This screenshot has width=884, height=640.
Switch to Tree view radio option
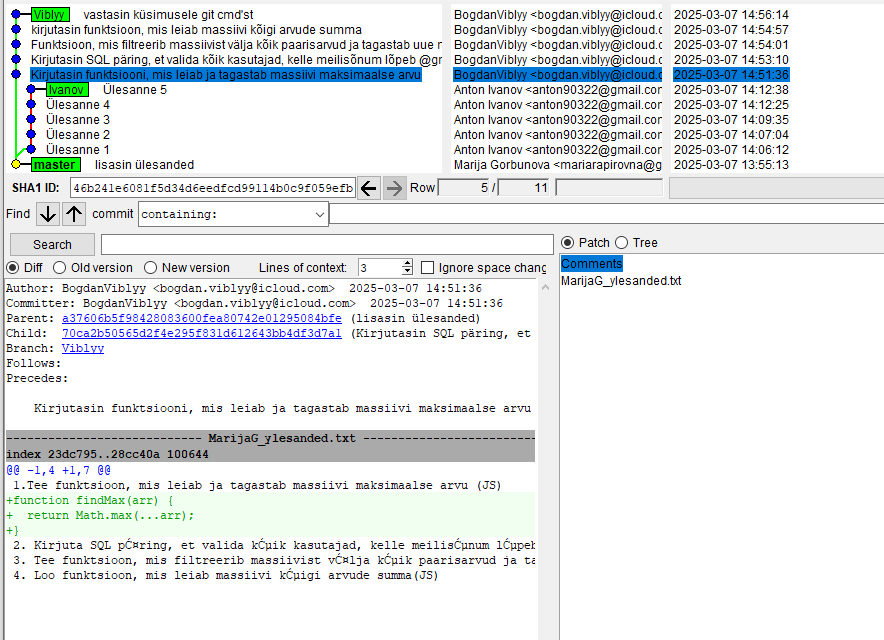pyautogui.click(x=621, y=242)
